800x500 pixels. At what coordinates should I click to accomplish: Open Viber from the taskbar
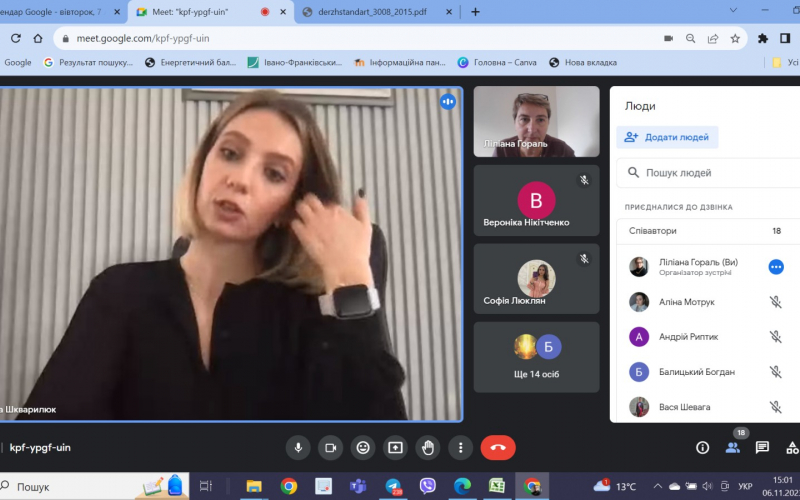coord(428,486)
